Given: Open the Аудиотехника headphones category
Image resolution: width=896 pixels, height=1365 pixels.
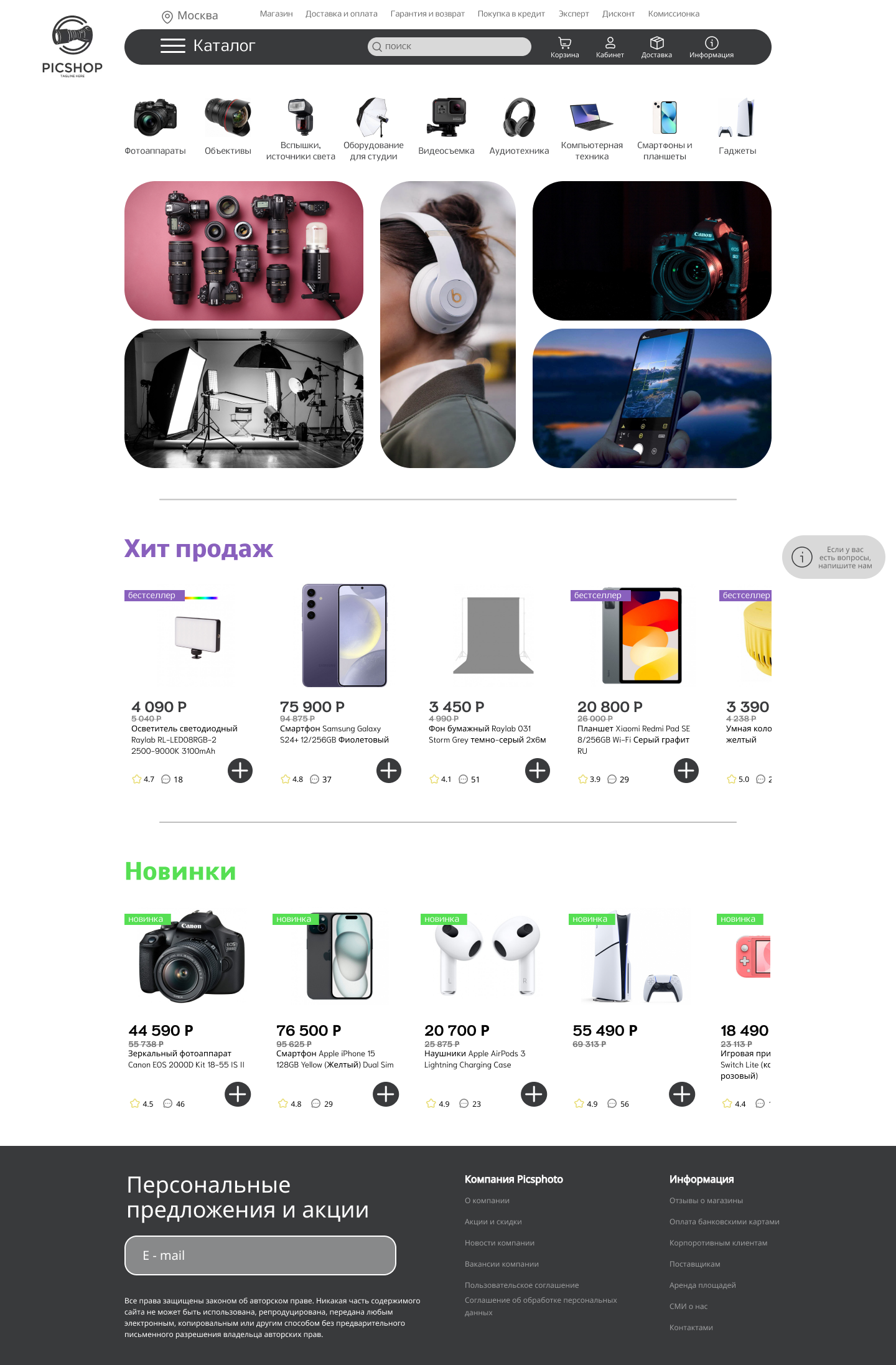Looking at the screenshot, I should pyautogui.click(x=519, y=126).
